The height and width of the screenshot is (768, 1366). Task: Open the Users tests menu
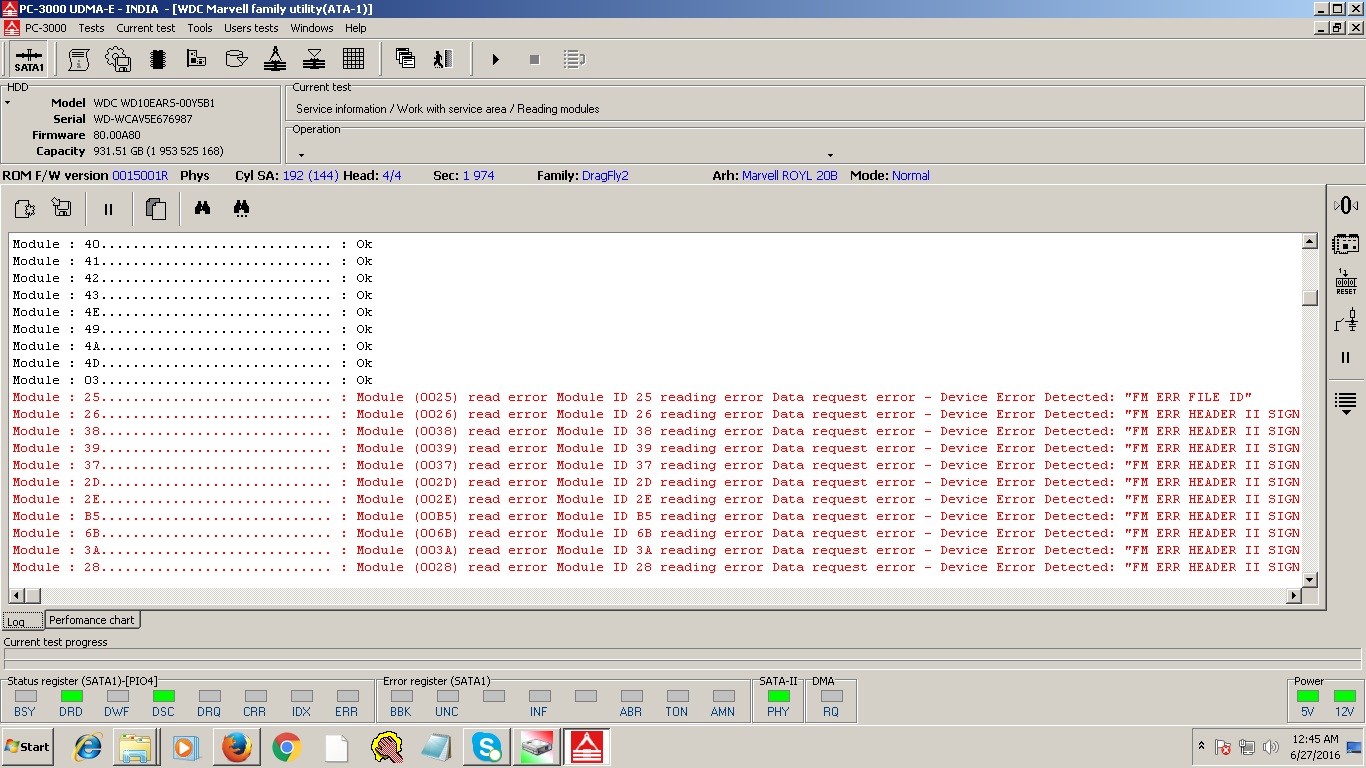click(x=251, y=28)
